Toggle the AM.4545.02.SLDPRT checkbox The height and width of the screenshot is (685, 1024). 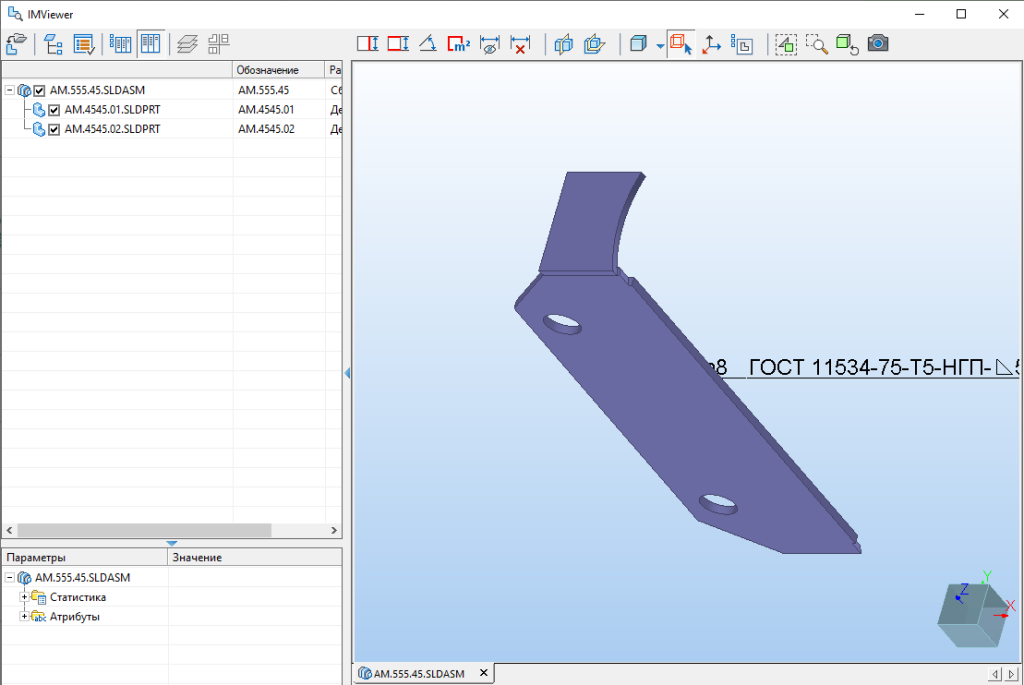[55, 129]
